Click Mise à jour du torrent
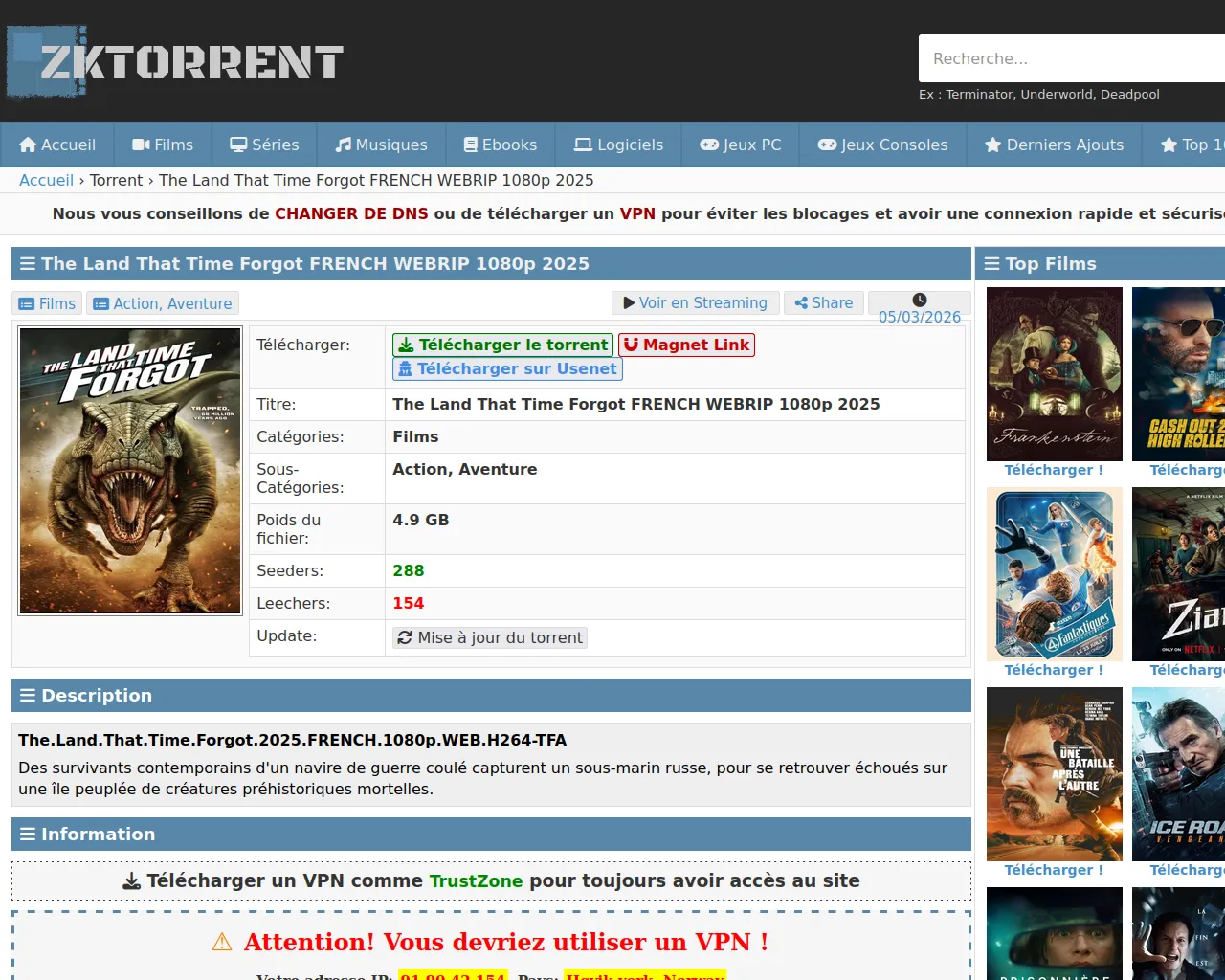1225x980 pixels. (x=490, y=637)
